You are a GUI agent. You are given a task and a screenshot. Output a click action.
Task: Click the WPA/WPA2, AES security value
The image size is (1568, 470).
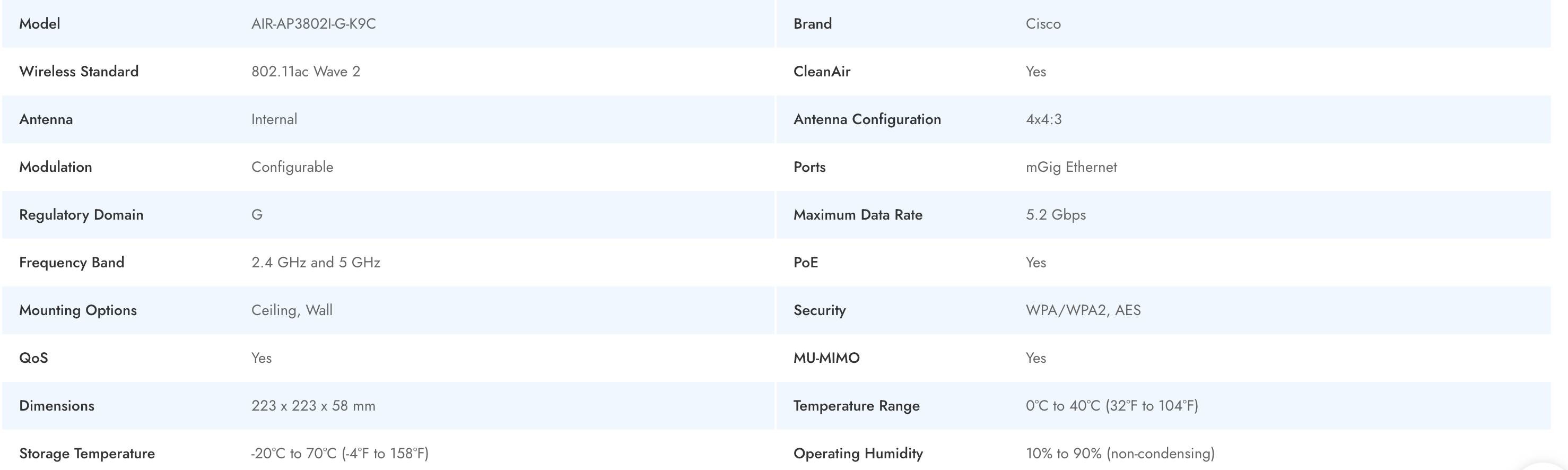coord(1083,310)
